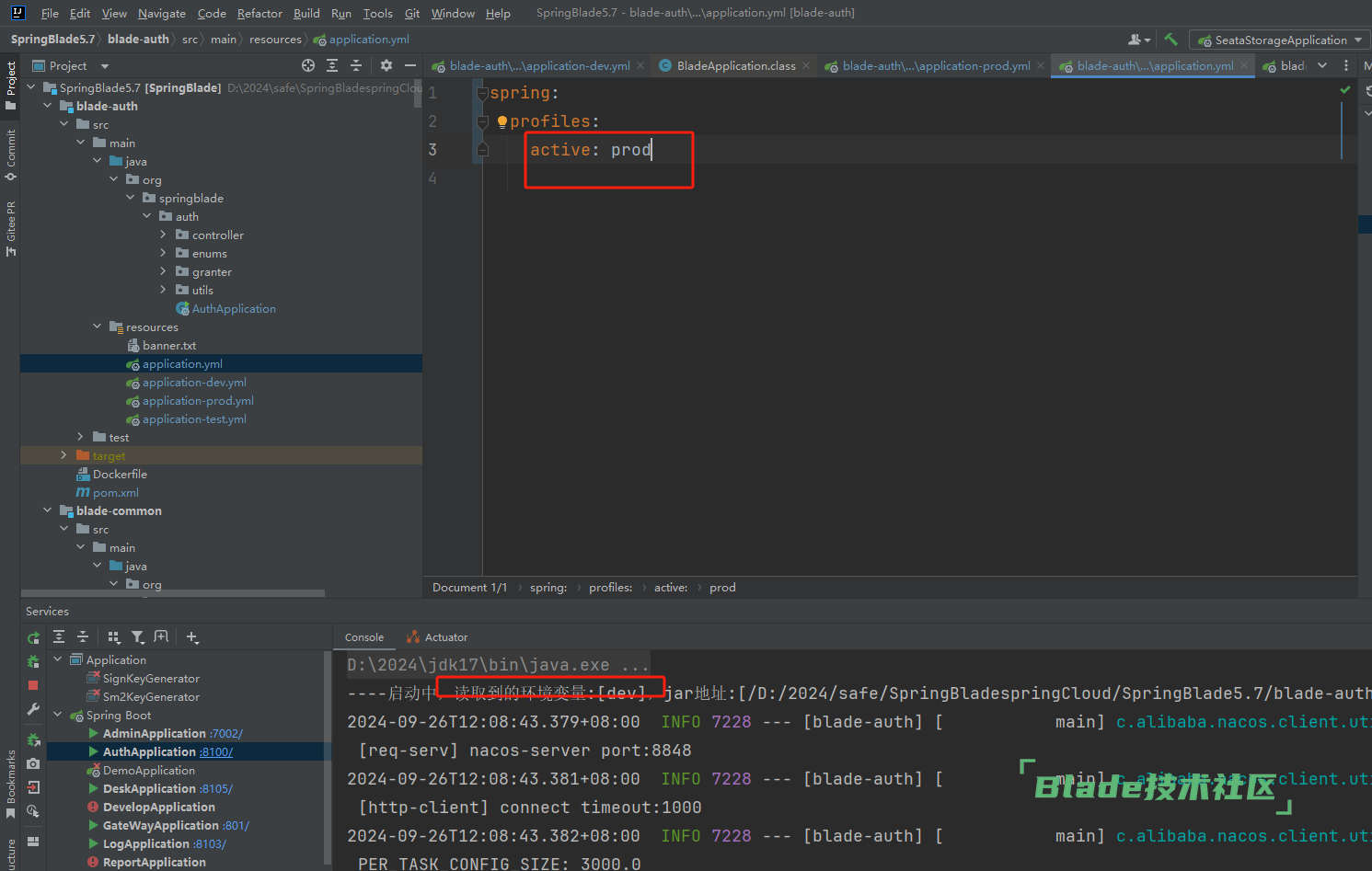Rerun the selected service in Services panel
Viewport: 1372px width, 871px height.
[33, 637]
